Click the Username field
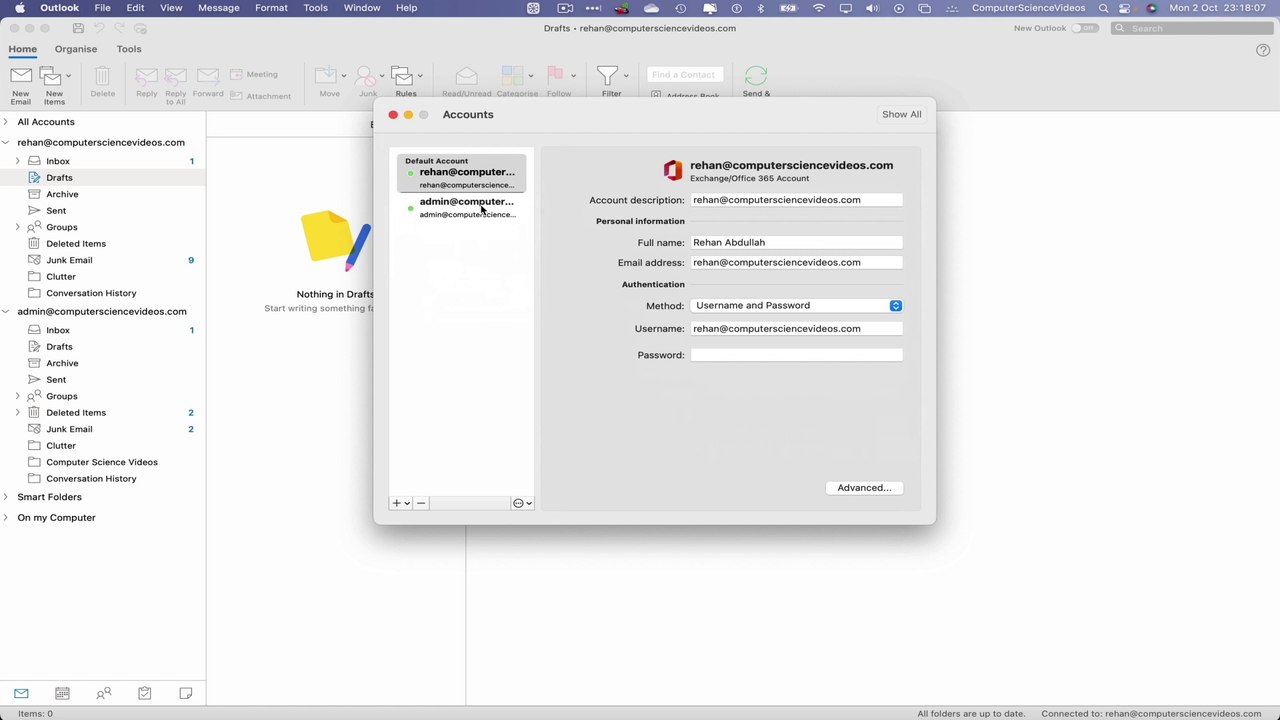 [796, 328]
